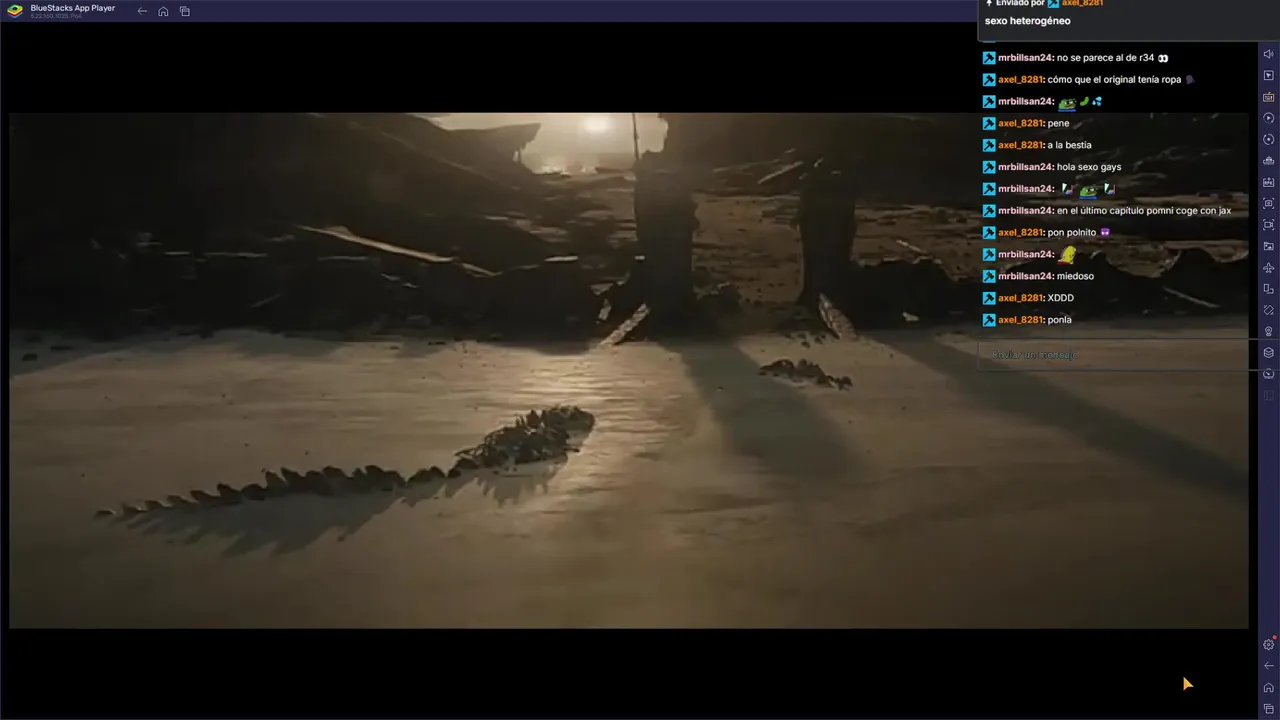
Task: Click the badge beside 'a la bestia' message
Action: point(989,145)
